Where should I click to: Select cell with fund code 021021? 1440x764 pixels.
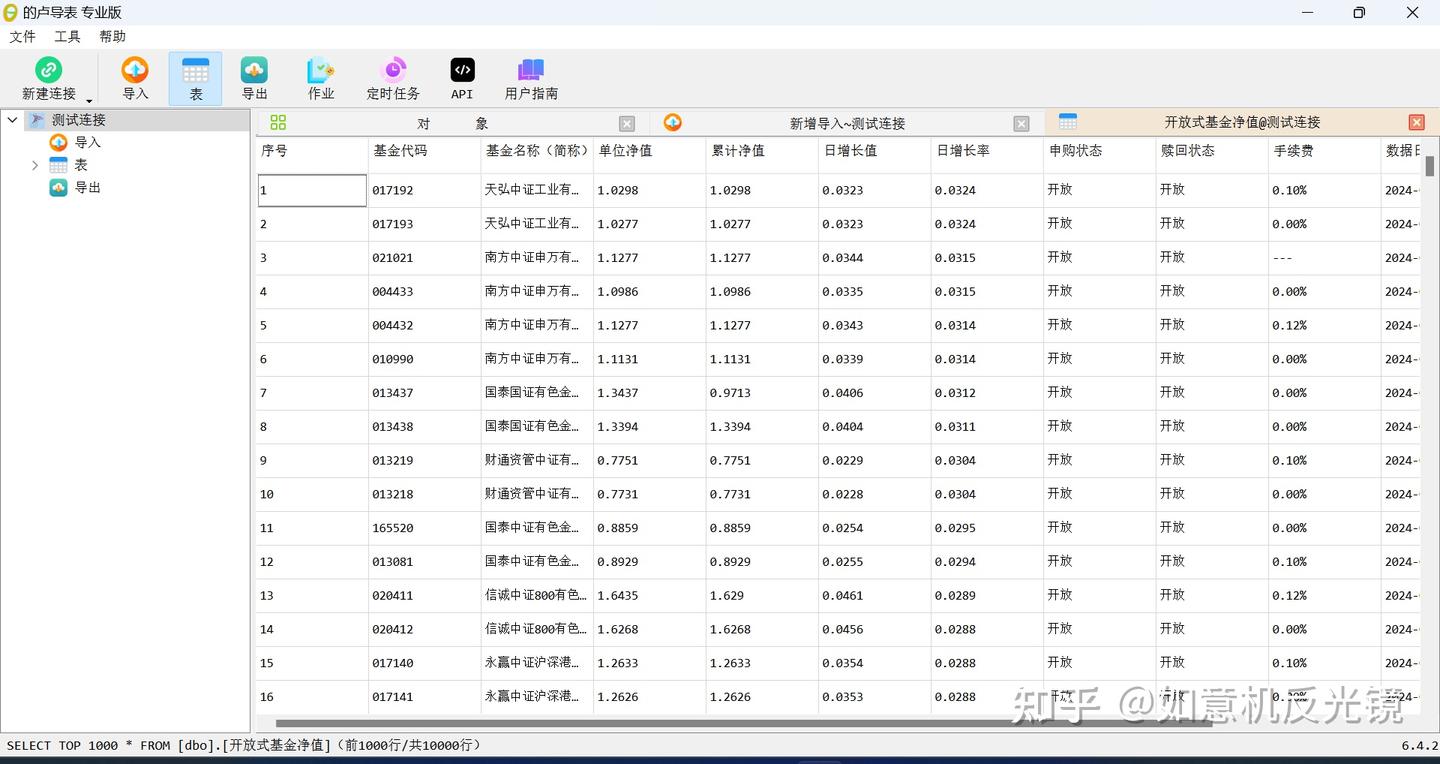[x=425, y=258]
